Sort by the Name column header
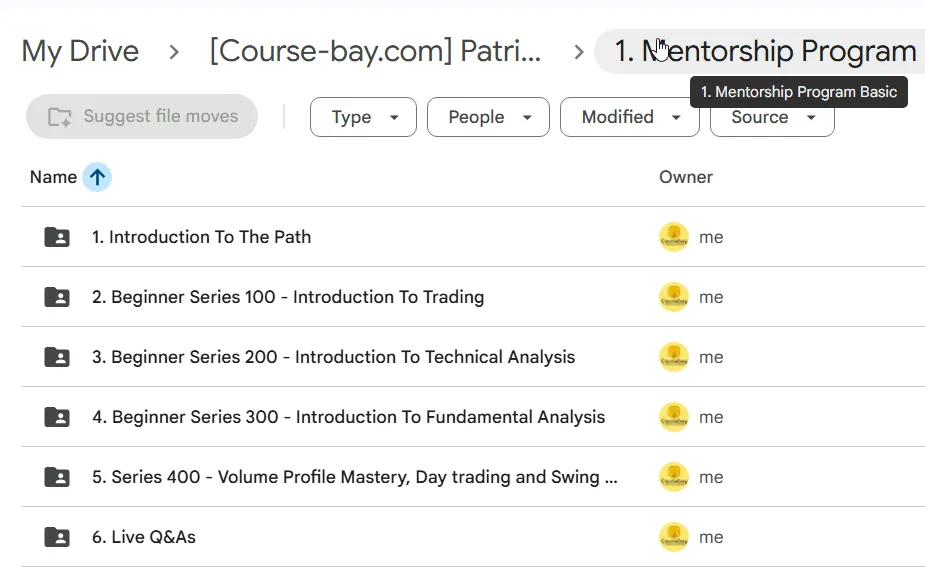Viewport: 925px width, 581px height. tap(53, 177)
